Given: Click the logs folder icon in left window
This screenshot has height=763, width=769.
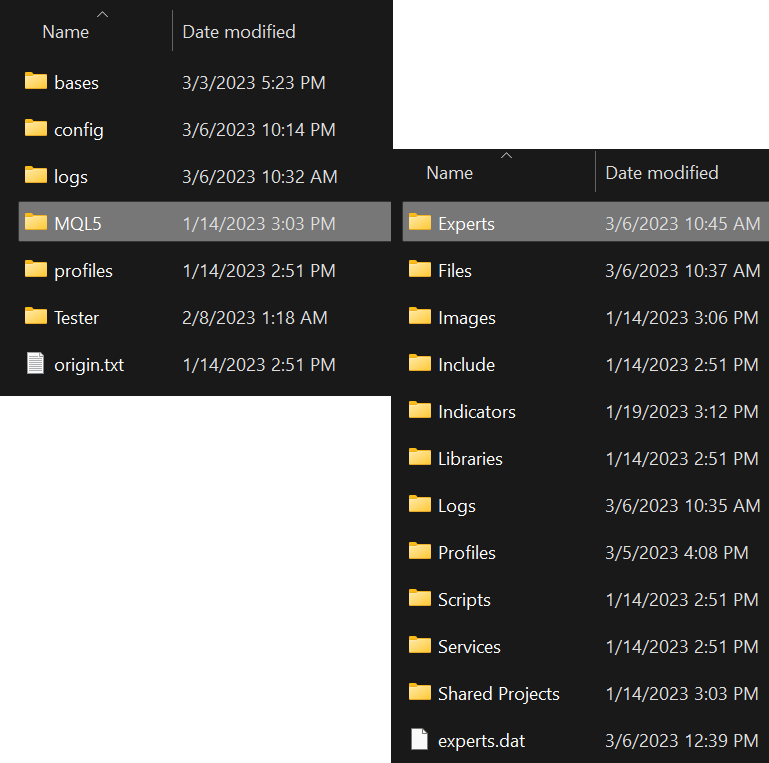Looking at the screenshot, I should coord(36,175).
